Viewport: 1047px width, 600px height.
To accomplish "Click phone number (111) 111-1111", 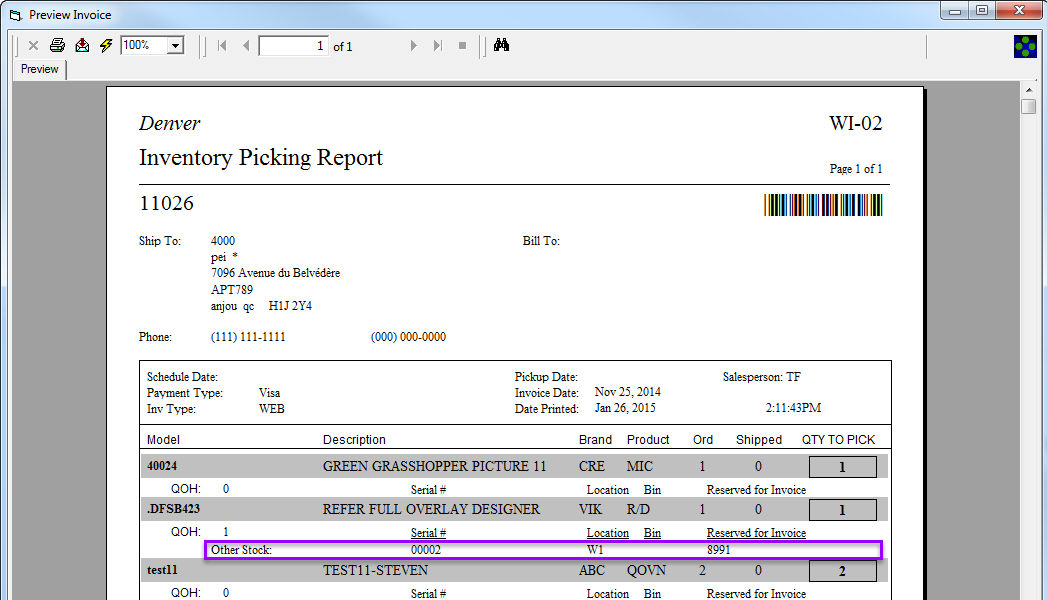I will point(248,337).
